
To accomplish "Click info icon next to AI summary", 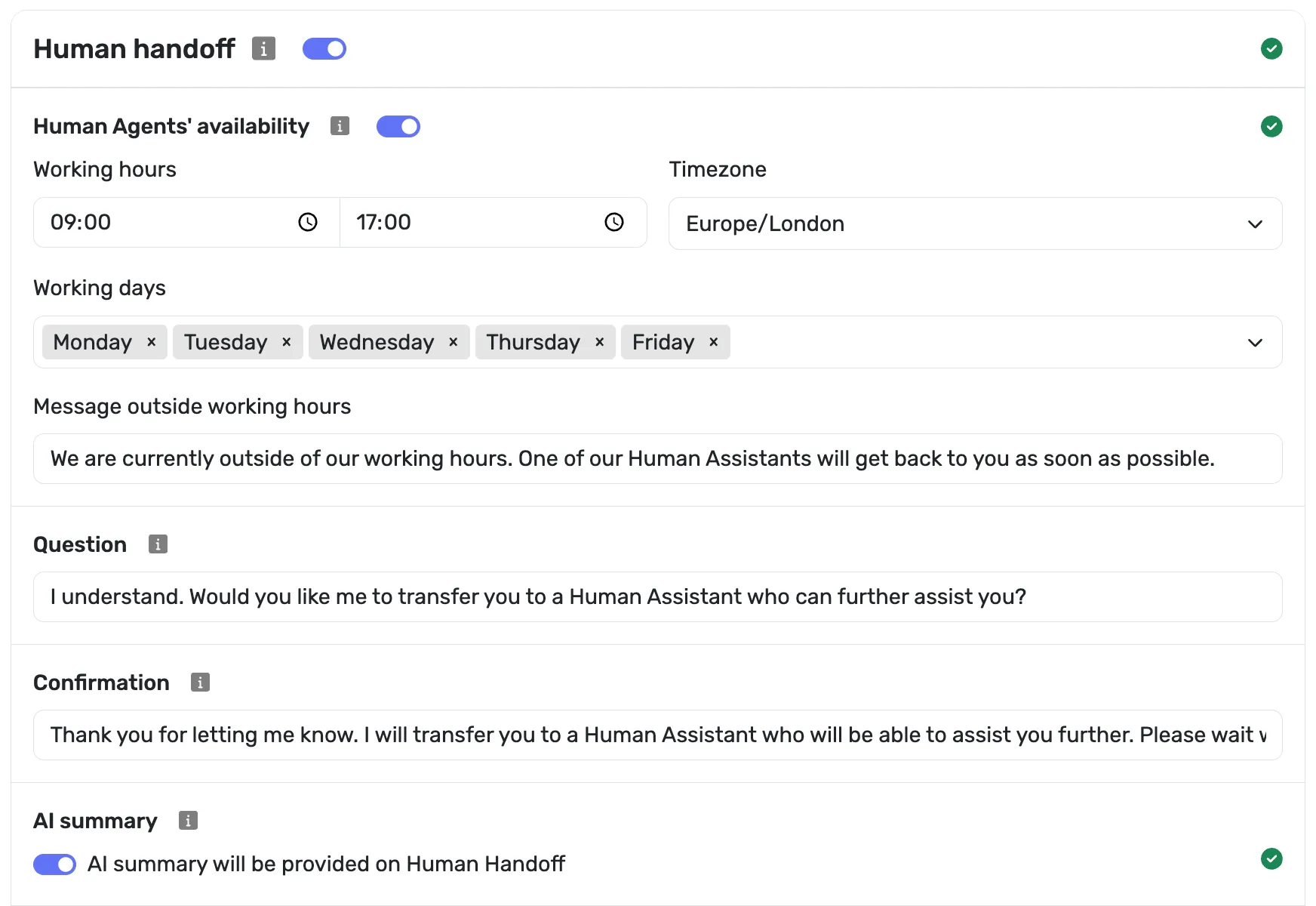I will [188, 821].
